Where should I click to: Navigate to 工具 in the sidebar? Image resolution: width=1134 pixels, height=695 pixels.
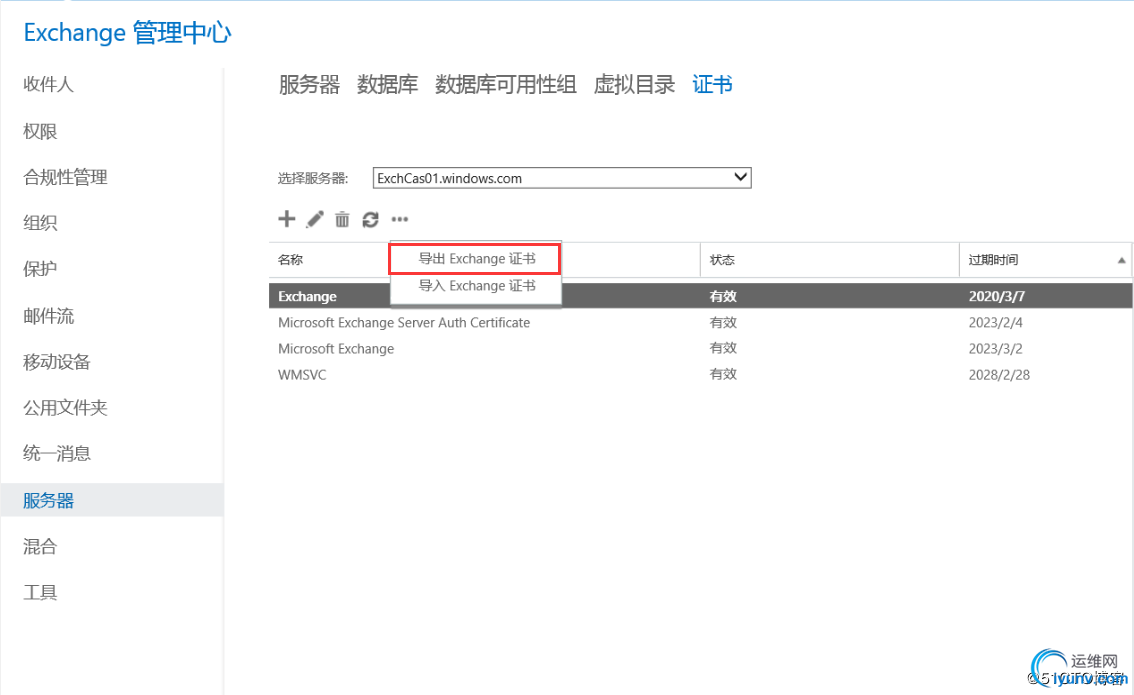coord(40,592)
